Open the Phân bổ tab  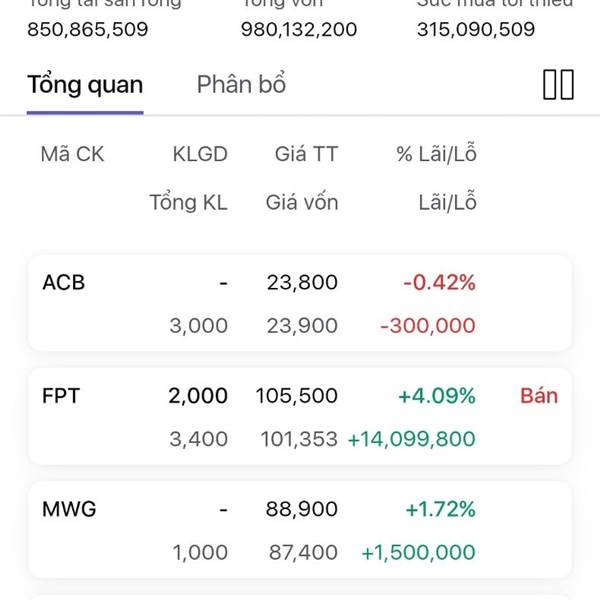pos(241,85)
